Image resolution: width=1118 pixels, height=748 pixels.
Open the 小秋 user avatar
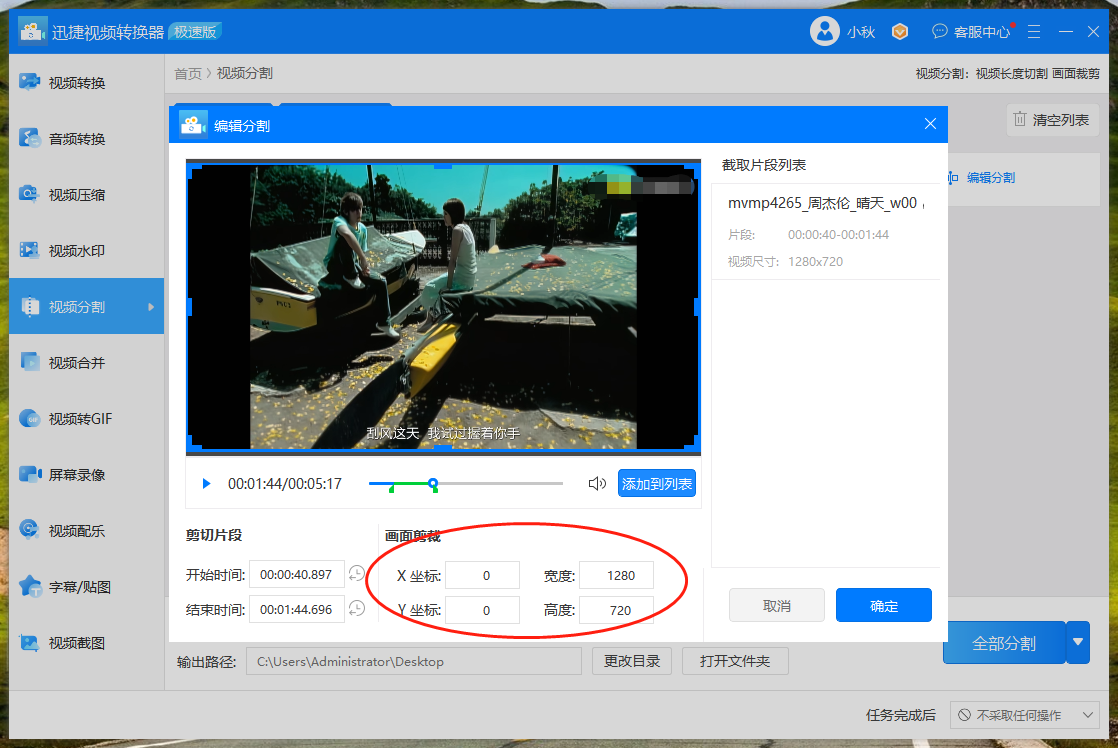click(x=825, y=32)
